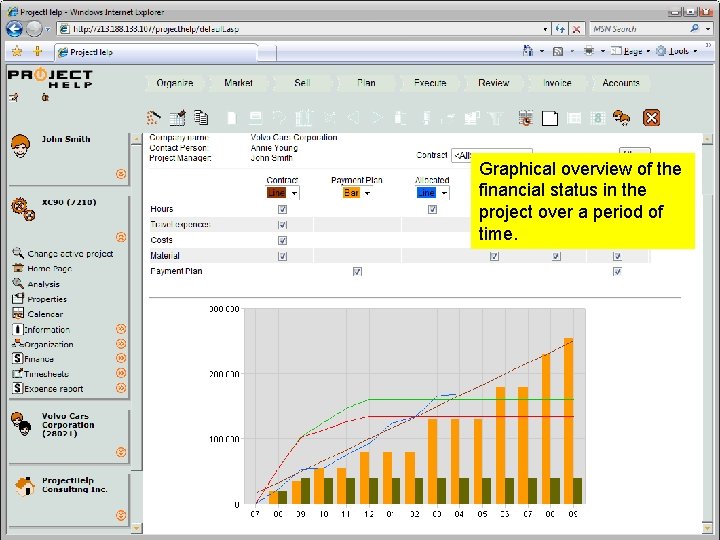Expand the Timesheets section arrow
Viewport: 720px width, 540px height.
click(121, 373)
